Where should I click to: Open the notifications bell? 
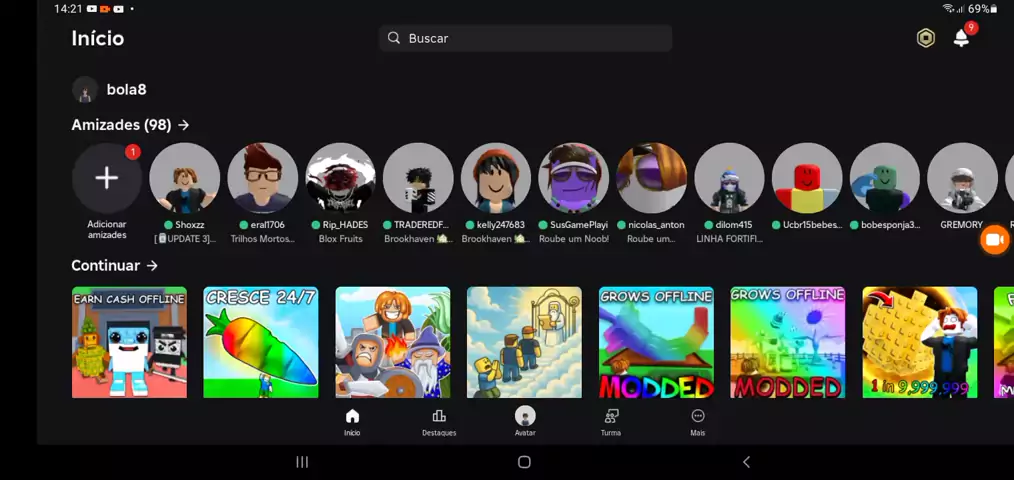[962, 38]
